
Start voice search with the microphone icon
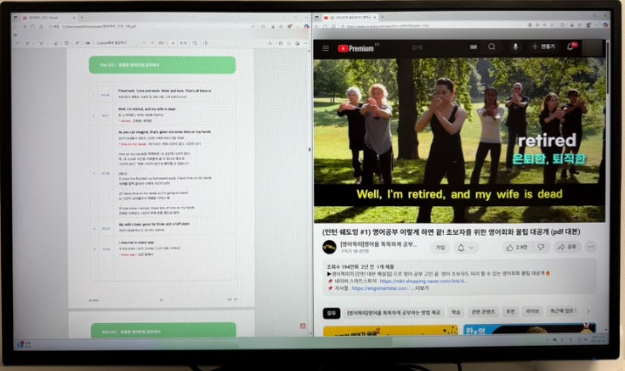point(515,47)
